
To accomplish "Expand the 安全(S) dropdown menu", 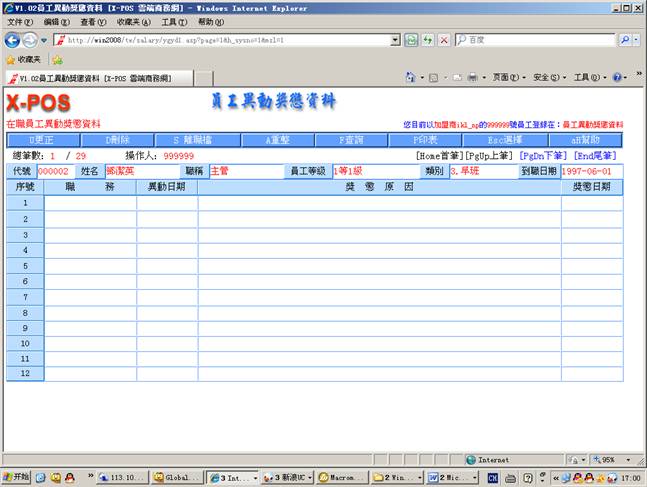I will [547, 77].
